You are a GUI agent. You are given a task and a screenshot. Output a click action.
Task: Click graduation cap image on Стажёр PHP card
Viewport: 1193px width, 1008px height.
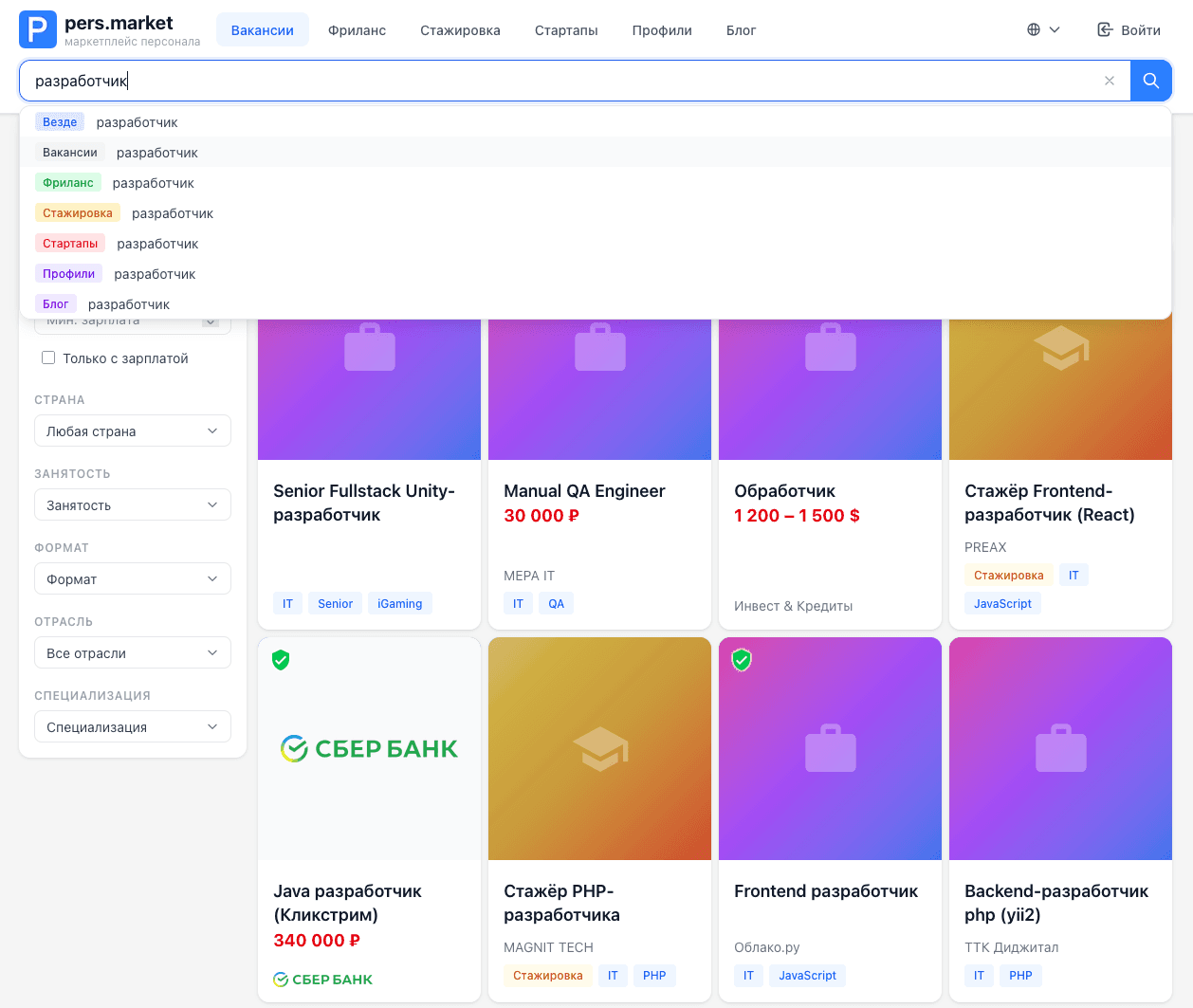(x=600, y=748)
